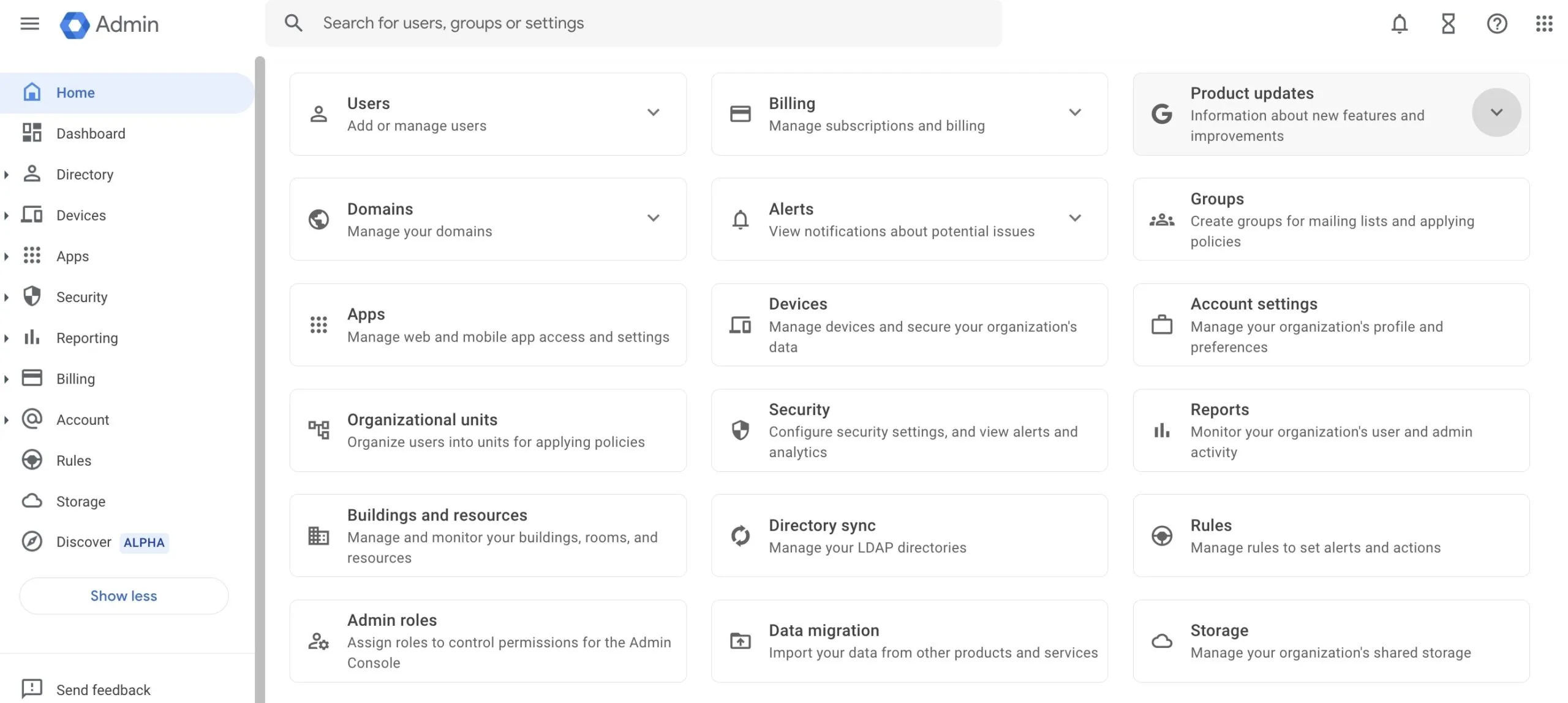The height and width of the screenshot is (703, 1568).
Task: Expand the Domains card chevron
Action: coord(654,218)
